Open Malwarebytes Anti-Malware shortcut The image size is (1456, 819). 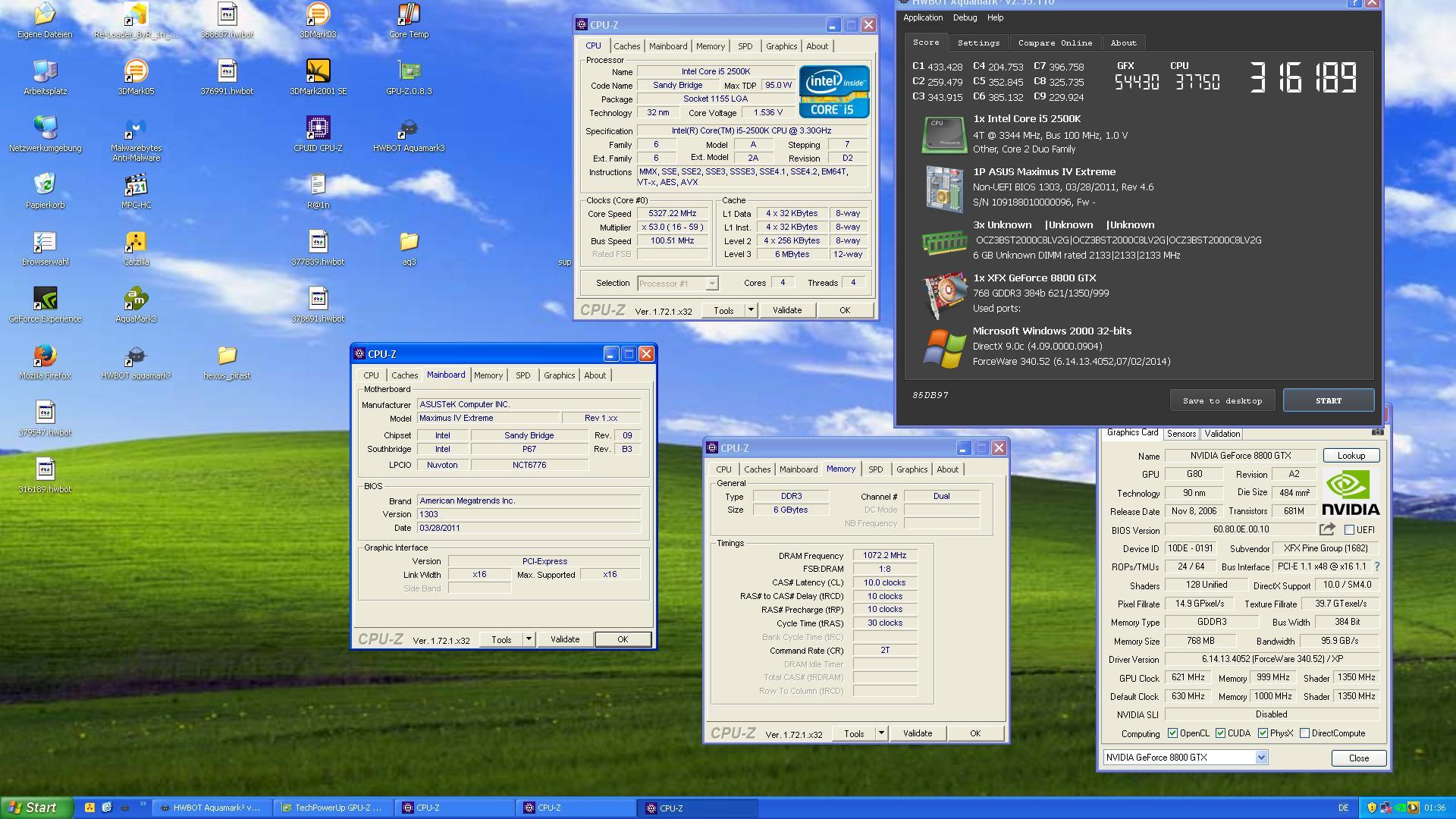tap(136, 140)
